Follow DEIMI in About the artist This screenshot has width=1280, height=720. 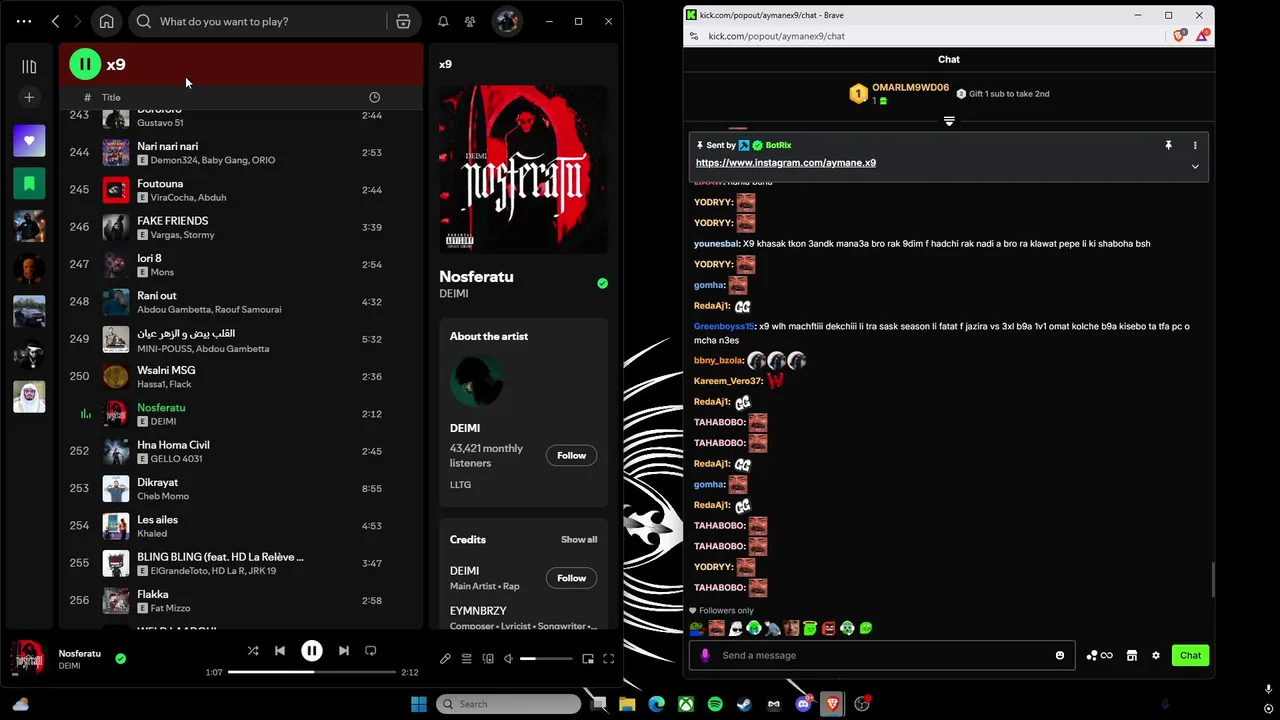click(x=571, y=455)
